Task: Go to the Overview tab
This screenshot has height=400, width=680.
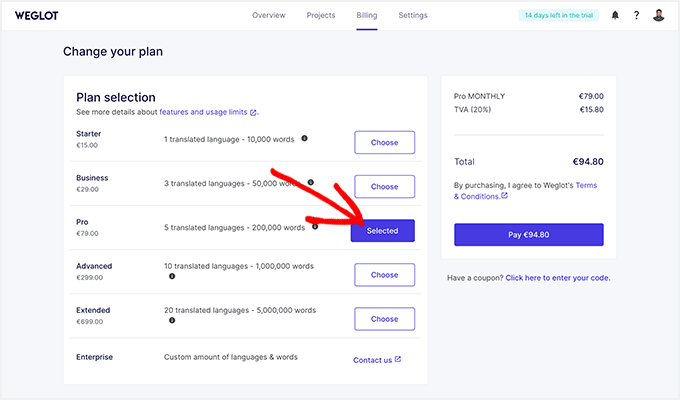Action: pyautogui.click(x=268, y=16)
